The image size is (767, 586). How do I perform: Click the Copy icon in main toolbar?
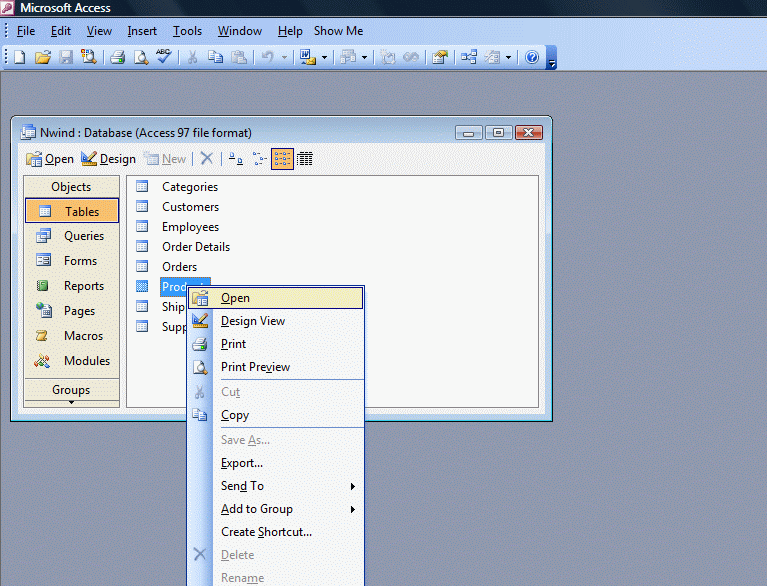[x=215, y=57]
